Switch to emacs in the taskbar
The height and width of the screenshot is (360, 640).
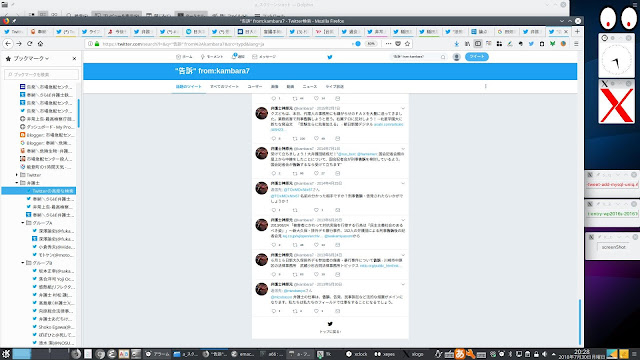pyautogui.click(x=242, y=354)
